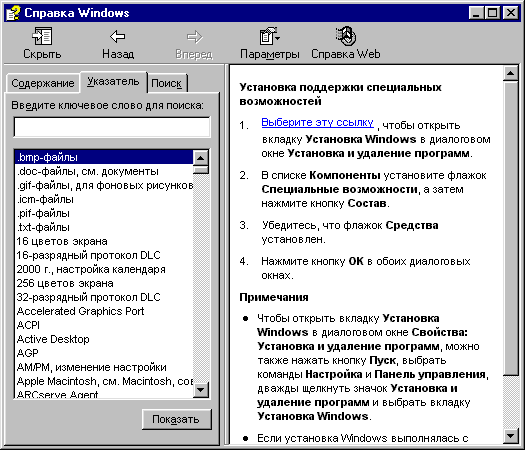
Task: Switch to the Содержание tab
Action: tap(43, 83)
